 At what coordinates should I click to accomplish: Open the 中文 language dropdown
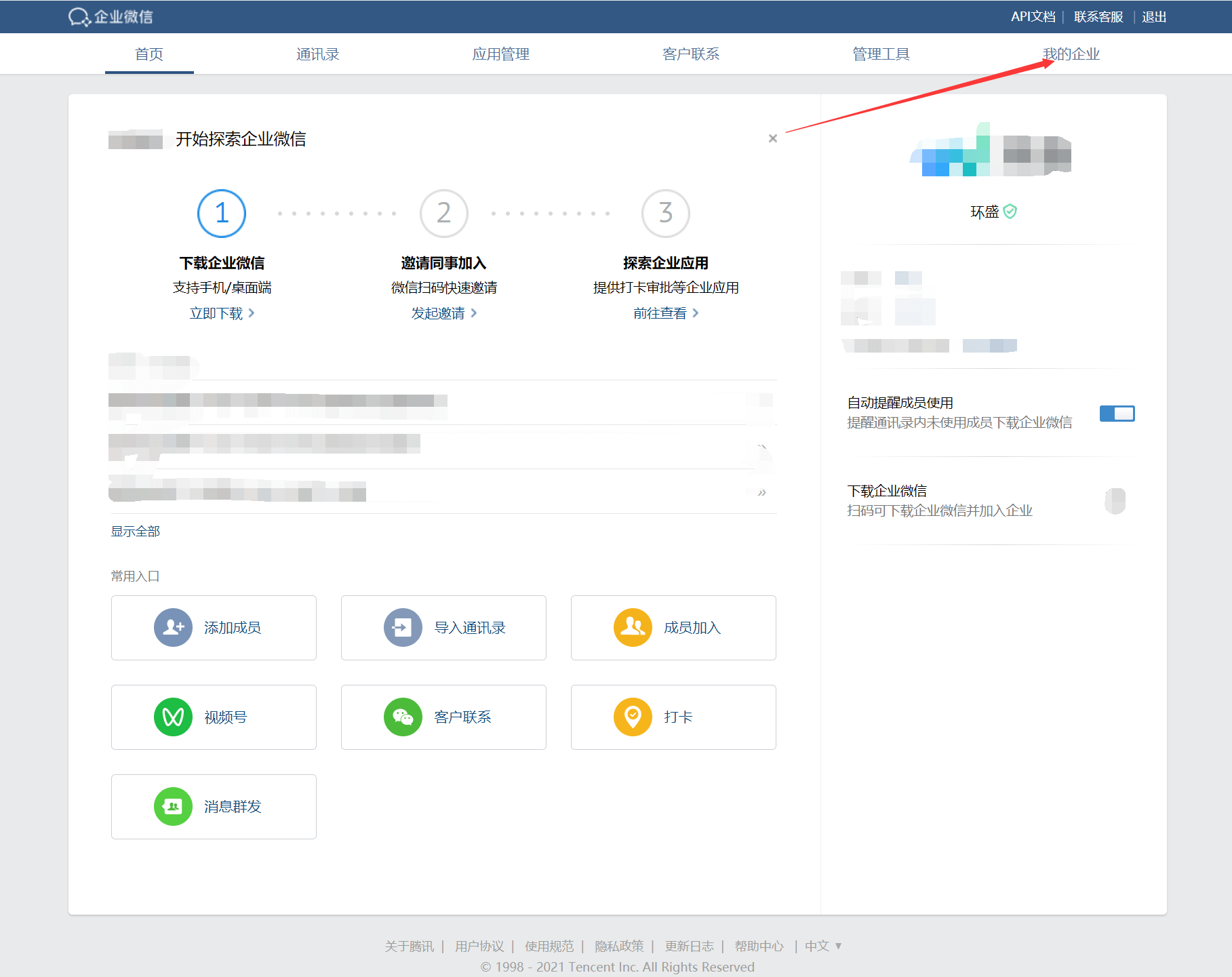pyautogui.click(x=823, y=946)
